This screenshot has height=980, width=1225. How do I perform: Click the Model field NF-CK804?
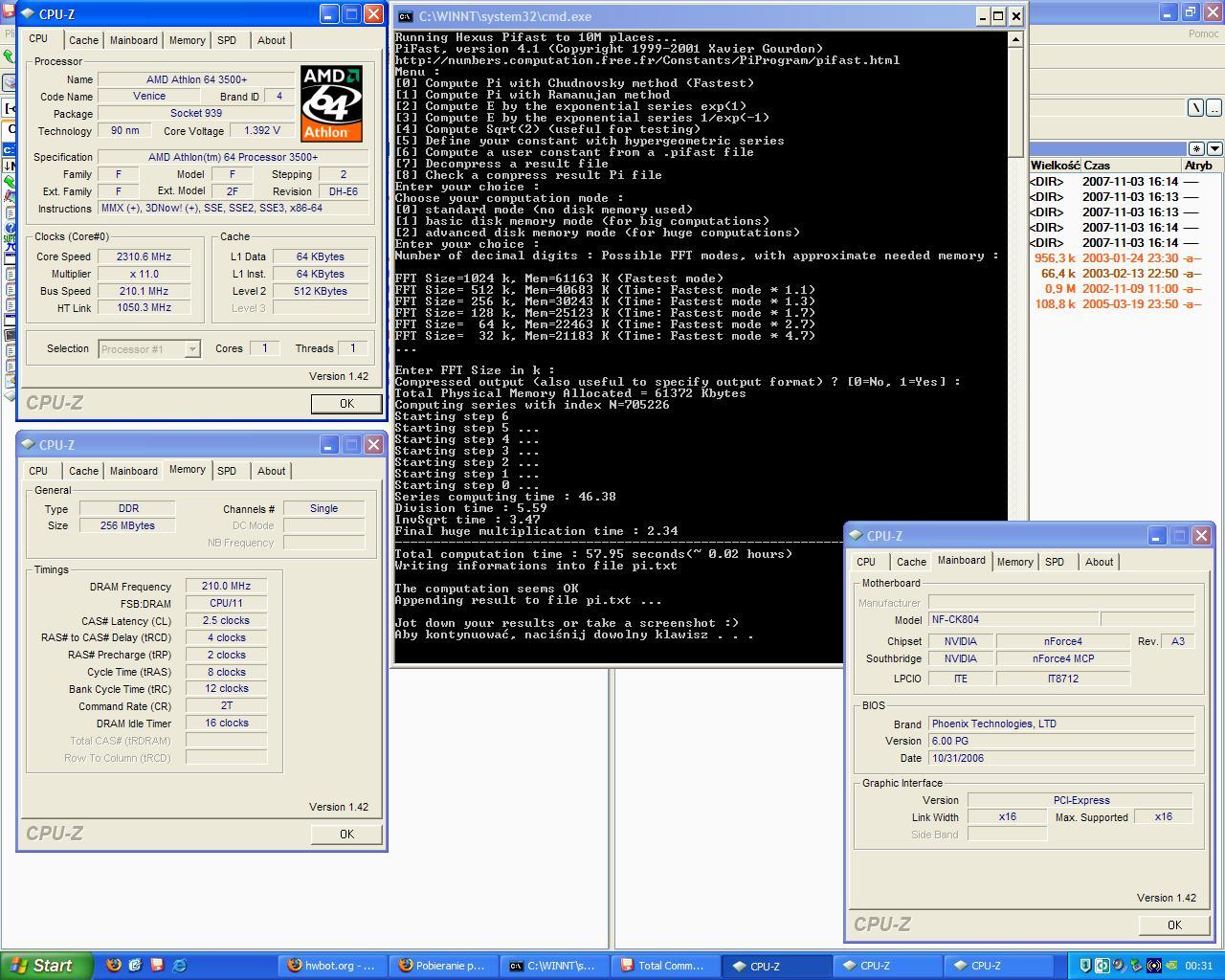click(x=1013, y=620)
